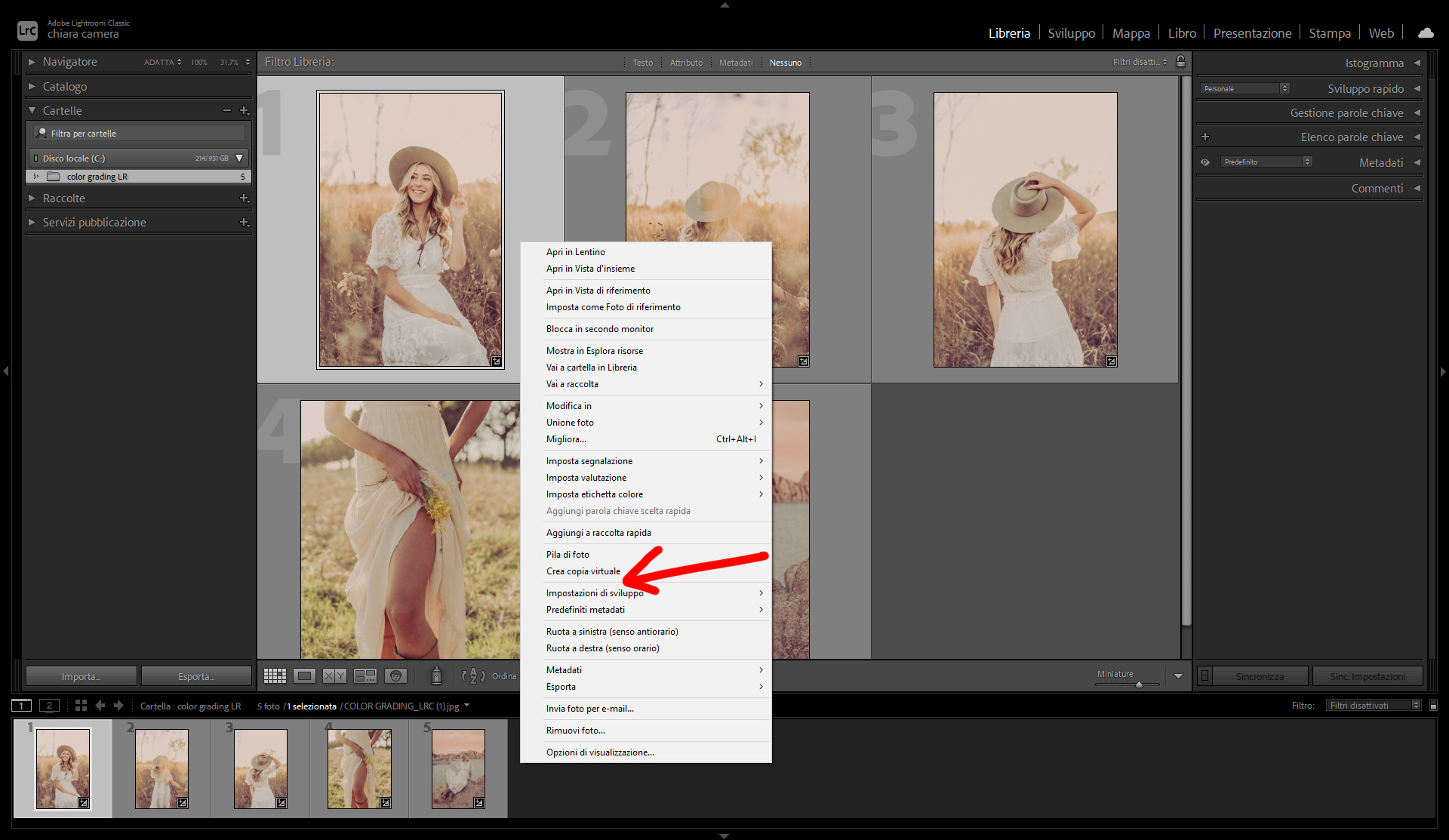Image resolution: width=1449 pixels, height=840 pixels.
Task: Choose Crea copia virtuale from context menu
Action: click(x=583, y=571)
